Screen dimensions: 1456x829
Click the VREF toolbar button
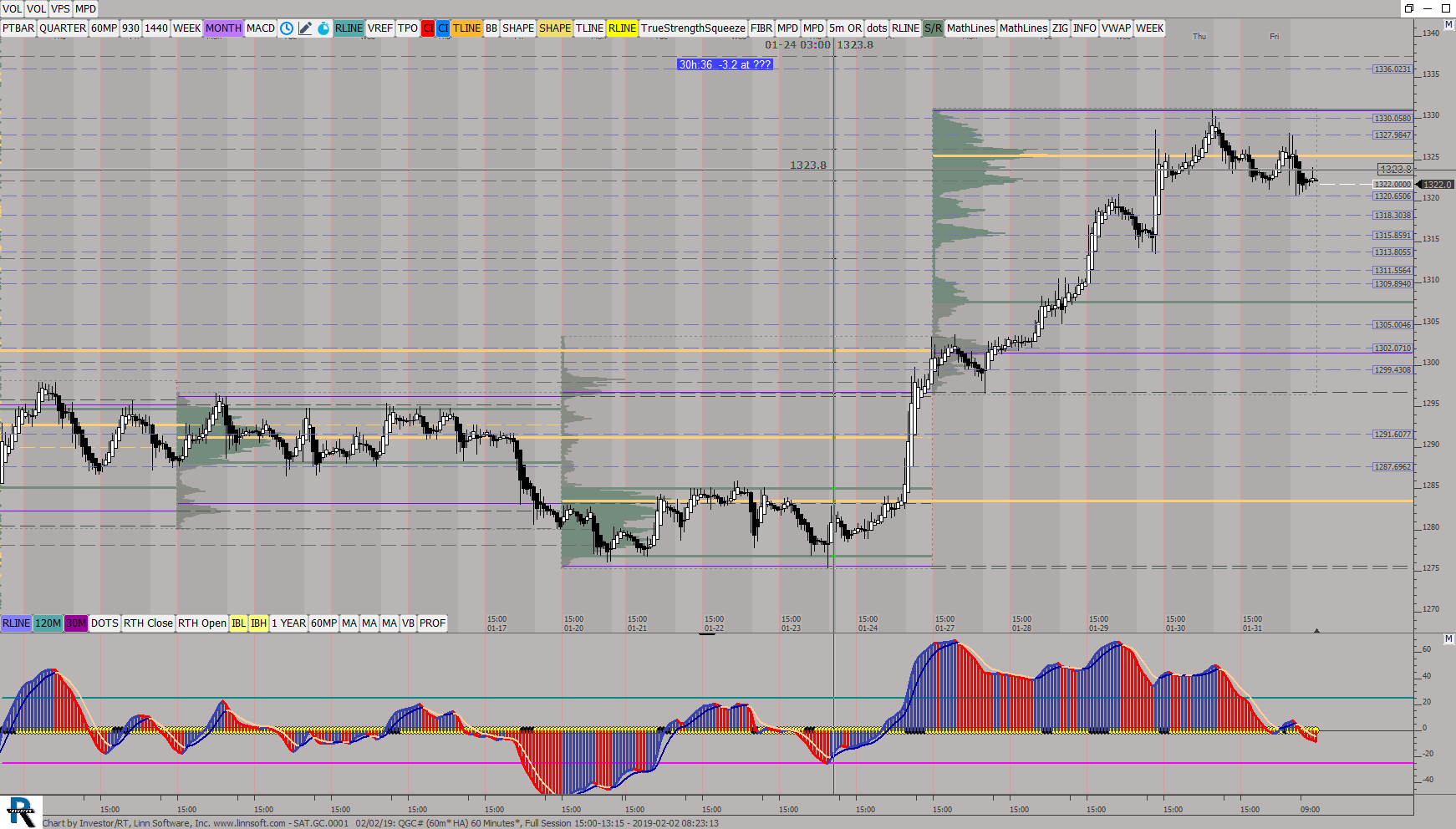click(380, 28)
